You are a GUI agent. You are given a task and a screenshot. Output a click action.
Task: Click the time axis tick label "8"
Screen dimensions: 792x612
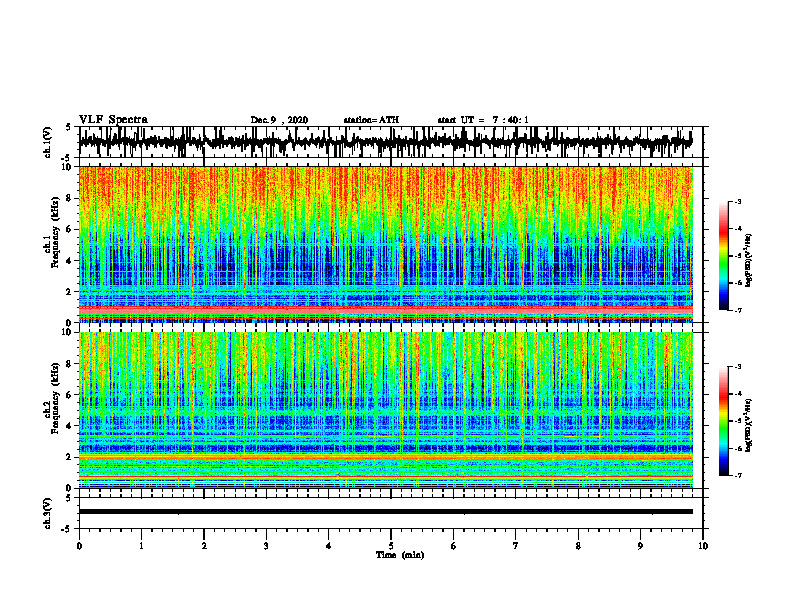578,546
